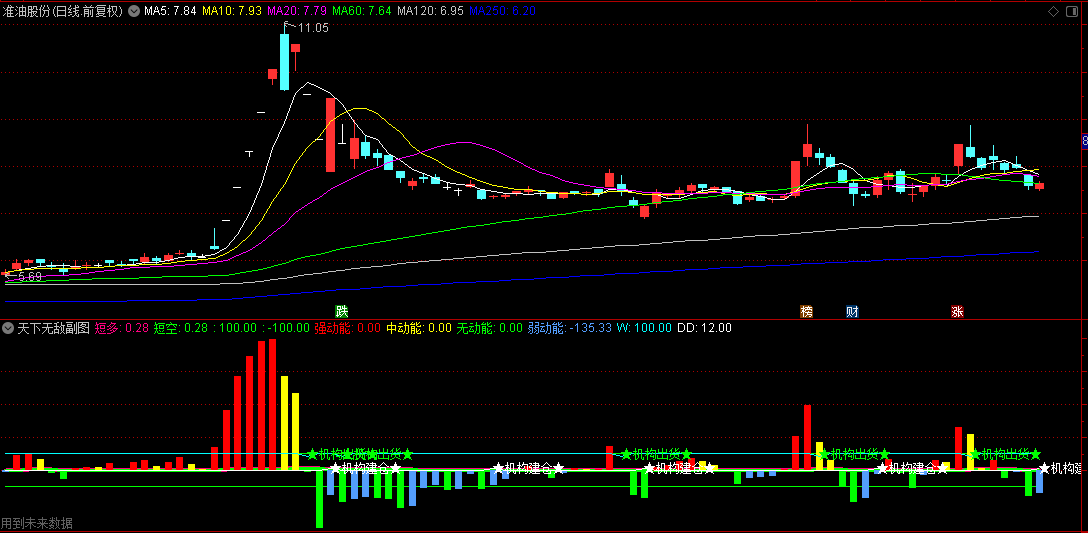Click the 无动能: 0.00 value
The image size is (1088, 533).
click(490, 328)
